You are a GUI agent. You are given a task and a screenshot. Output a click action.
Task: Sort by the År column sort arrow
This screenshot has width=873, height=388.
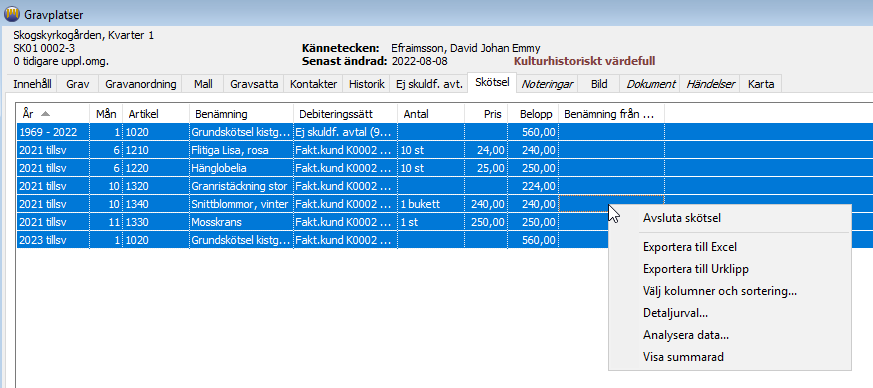(x=46, y=114)
